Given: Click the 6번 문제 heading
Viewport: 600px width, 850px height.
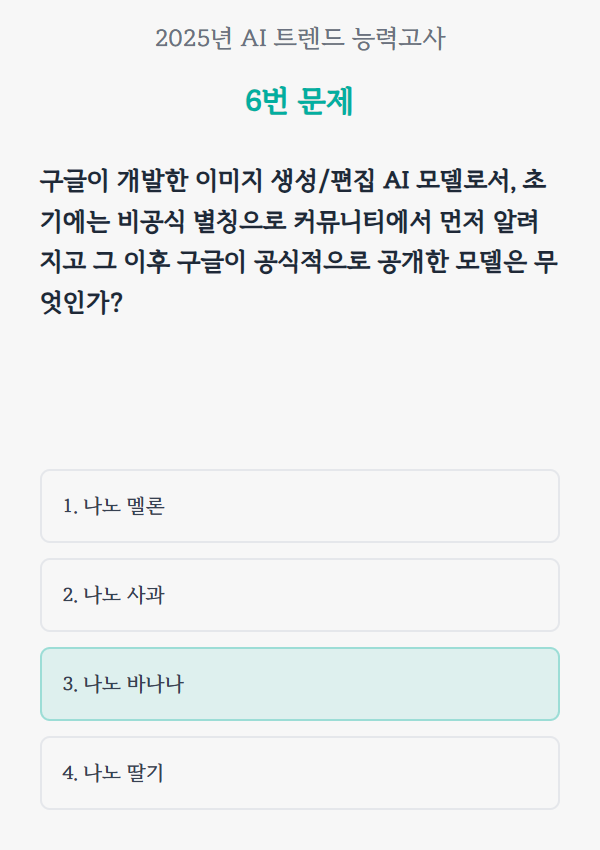Looking at the screenshot, I should [x=300, y=102].
